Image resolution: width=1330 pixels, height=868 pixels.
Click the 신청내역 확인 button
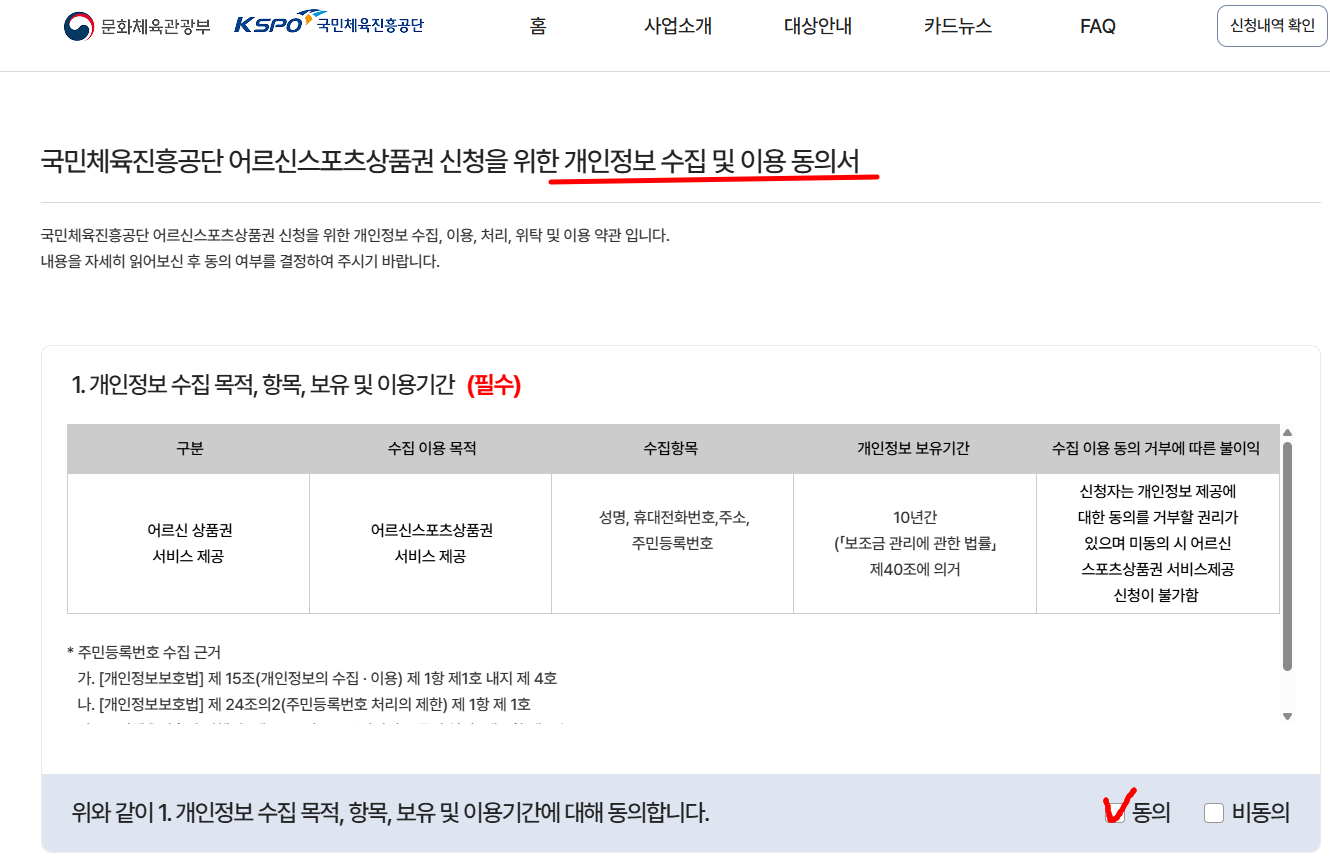tap(1272, 26)
